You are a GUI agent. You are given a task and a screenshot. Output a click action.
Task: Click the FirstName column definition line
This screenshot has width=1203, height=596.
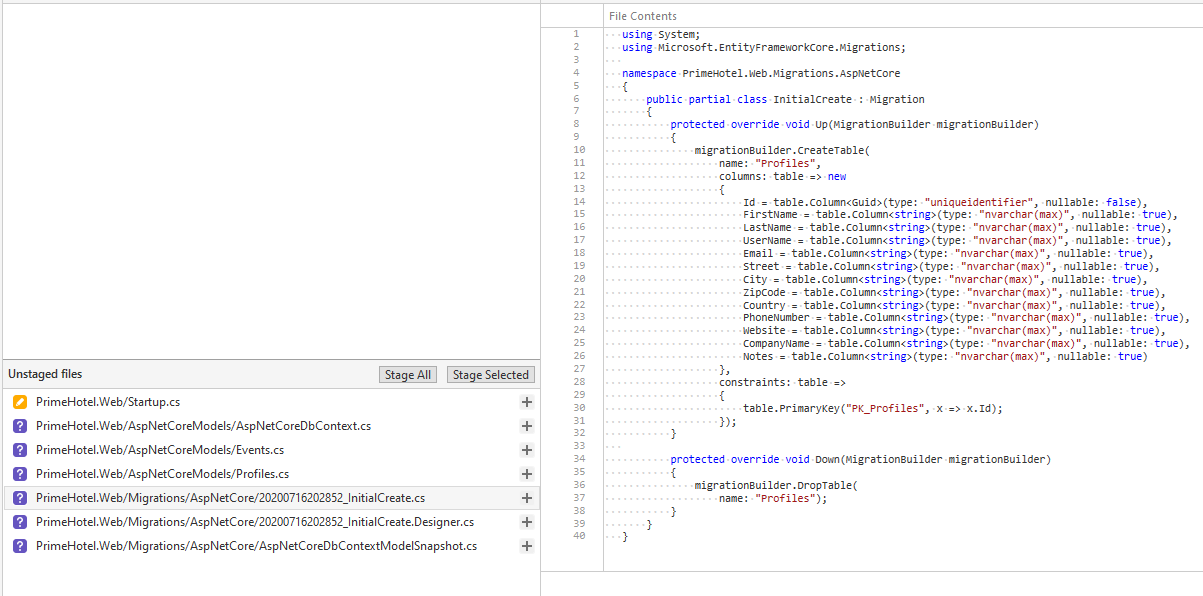click(x=962, y=215)
